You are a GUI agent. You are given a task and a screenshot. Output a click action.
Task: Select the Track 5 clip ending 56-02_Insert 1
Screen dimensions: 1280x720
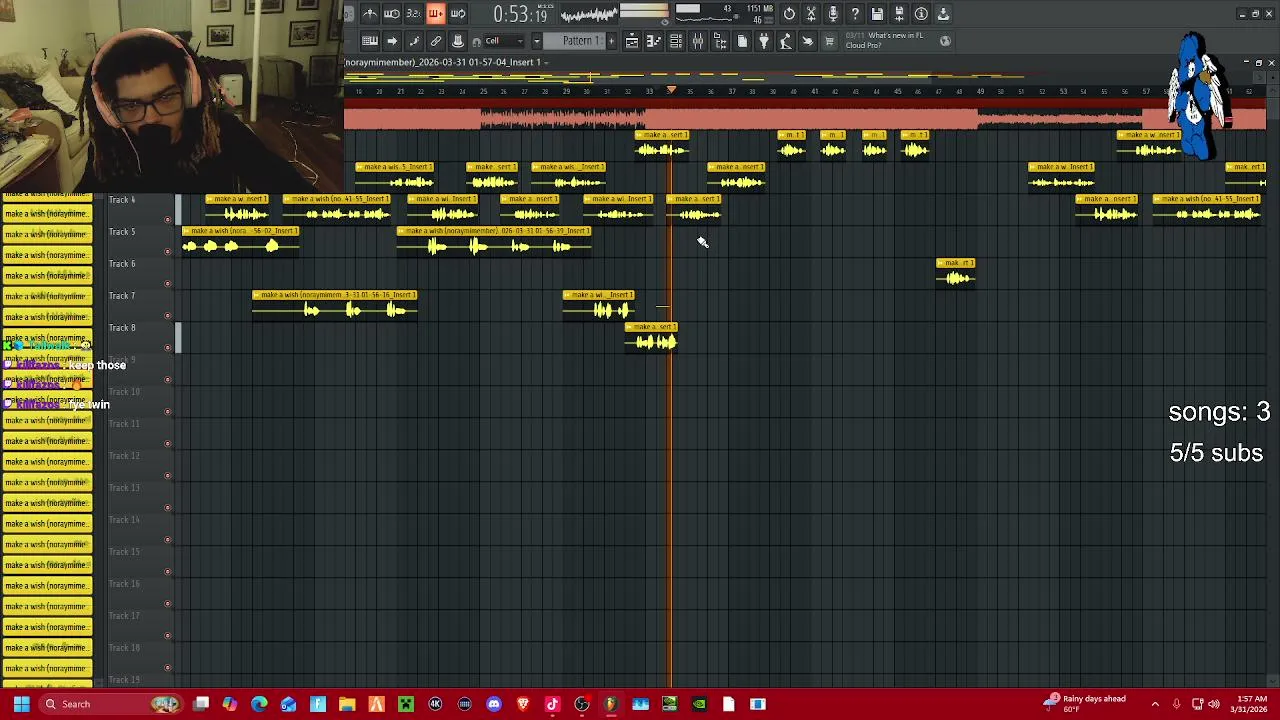tap(240, 240)
